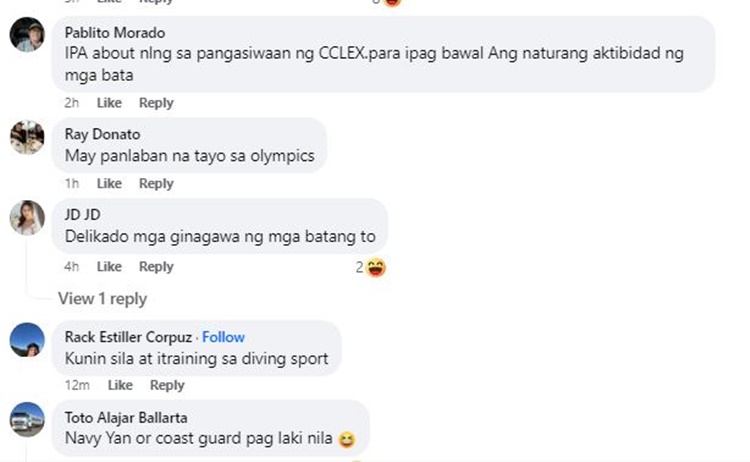Image resolution: width=750 pixels, height=462 pixels.
Task: Reply to Ray Donato's comment
Action: tap(156, 184)
